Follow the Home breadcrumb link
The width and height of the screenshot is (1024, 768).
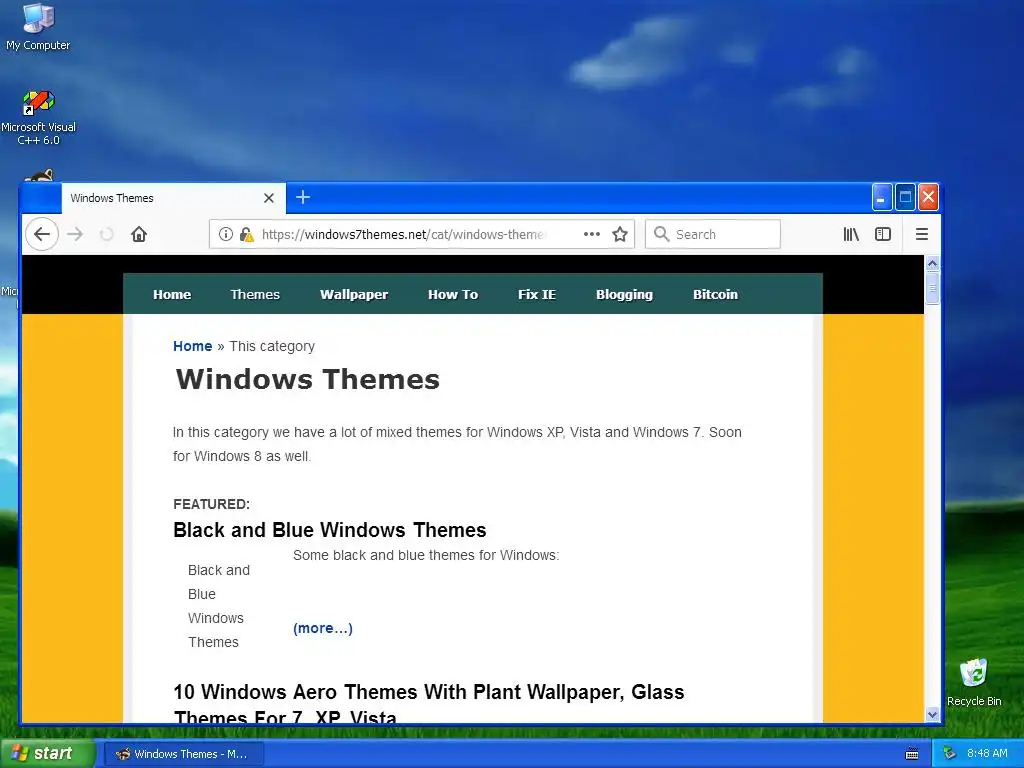click(192, 346)
